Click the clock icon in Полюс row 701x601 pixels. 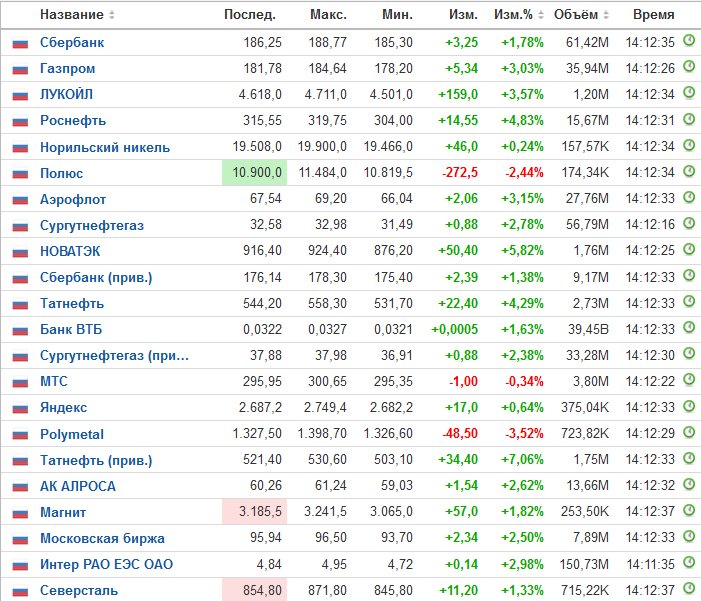click(x=689, y=171)
